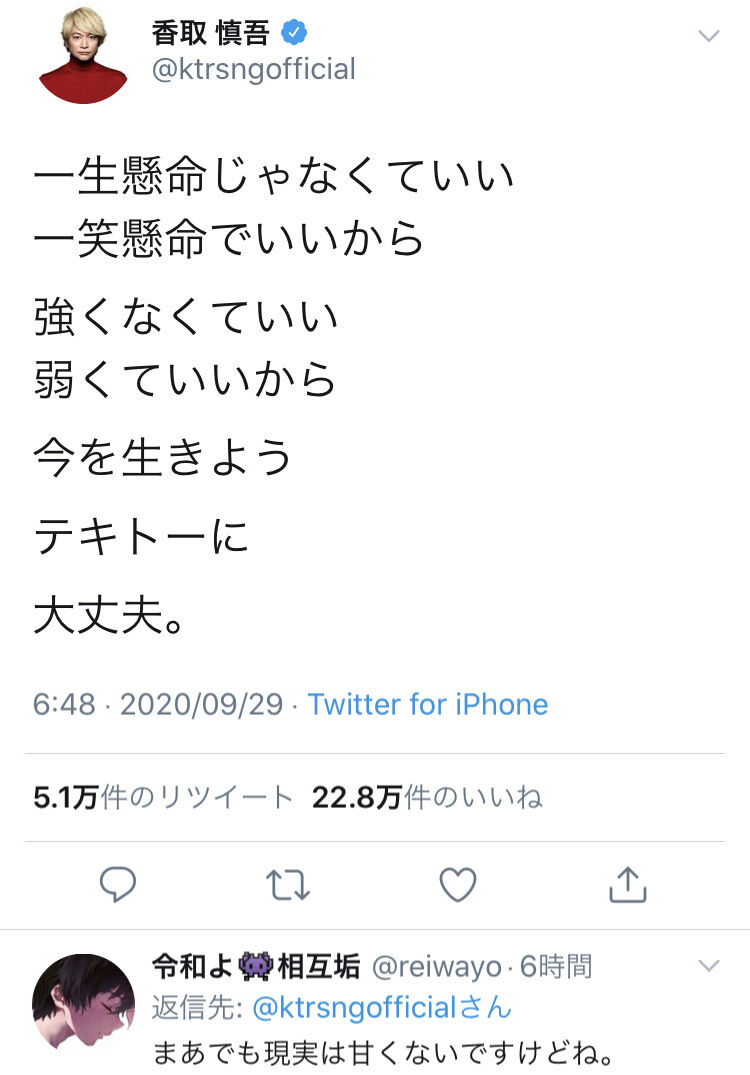
Task: Click the heart icon to unlike later
Action: [x=457, y=884]
